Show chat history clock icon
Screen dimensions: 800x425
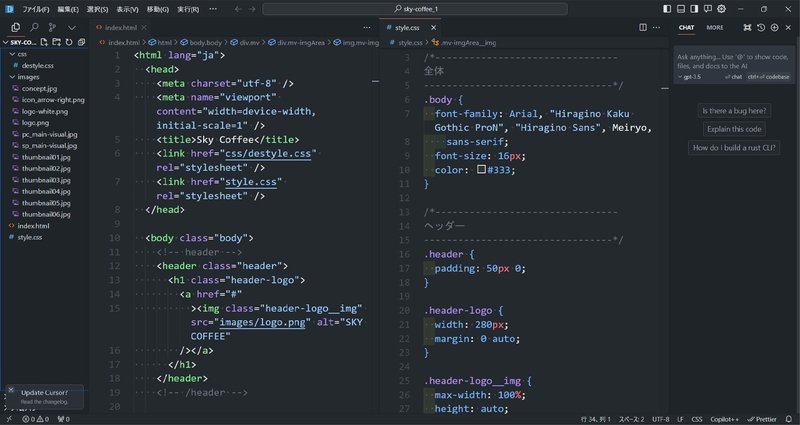pos(761,28)
